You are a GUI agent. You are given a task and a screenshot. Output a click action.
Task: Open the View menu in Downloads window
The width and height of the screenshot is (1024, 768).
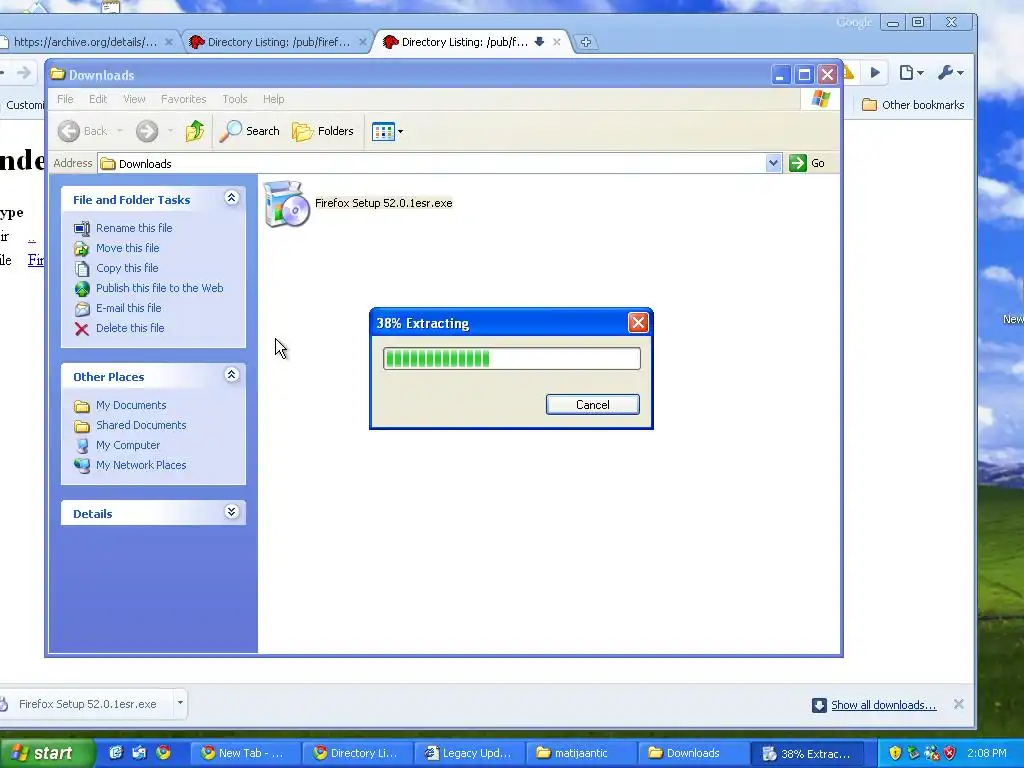(x=134, y=99)
